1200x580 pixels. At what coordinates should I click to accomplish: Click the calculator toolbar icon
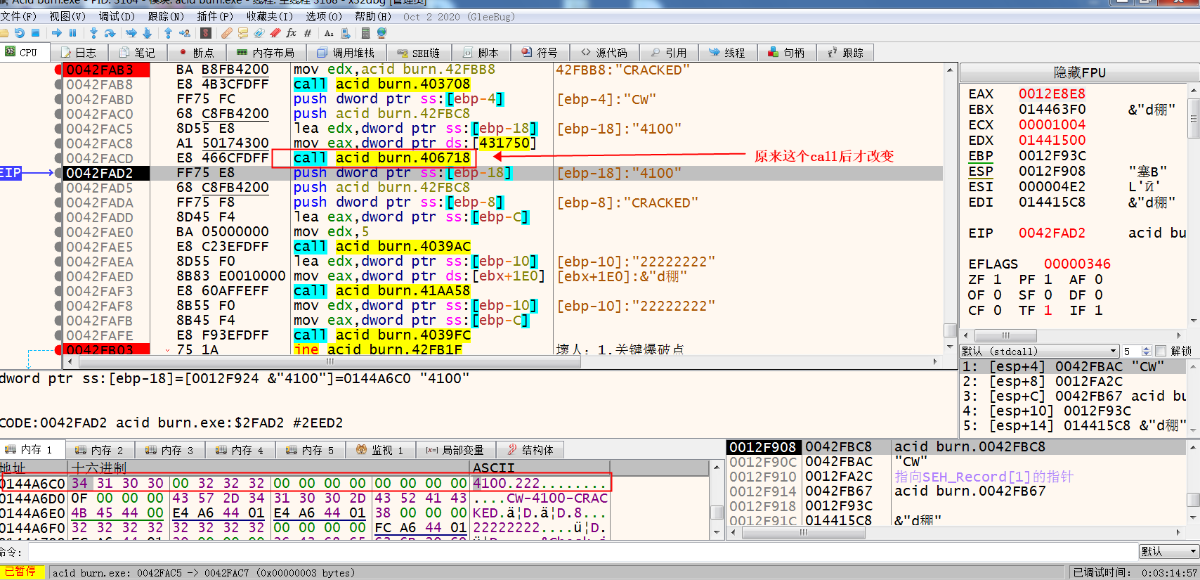365,33
